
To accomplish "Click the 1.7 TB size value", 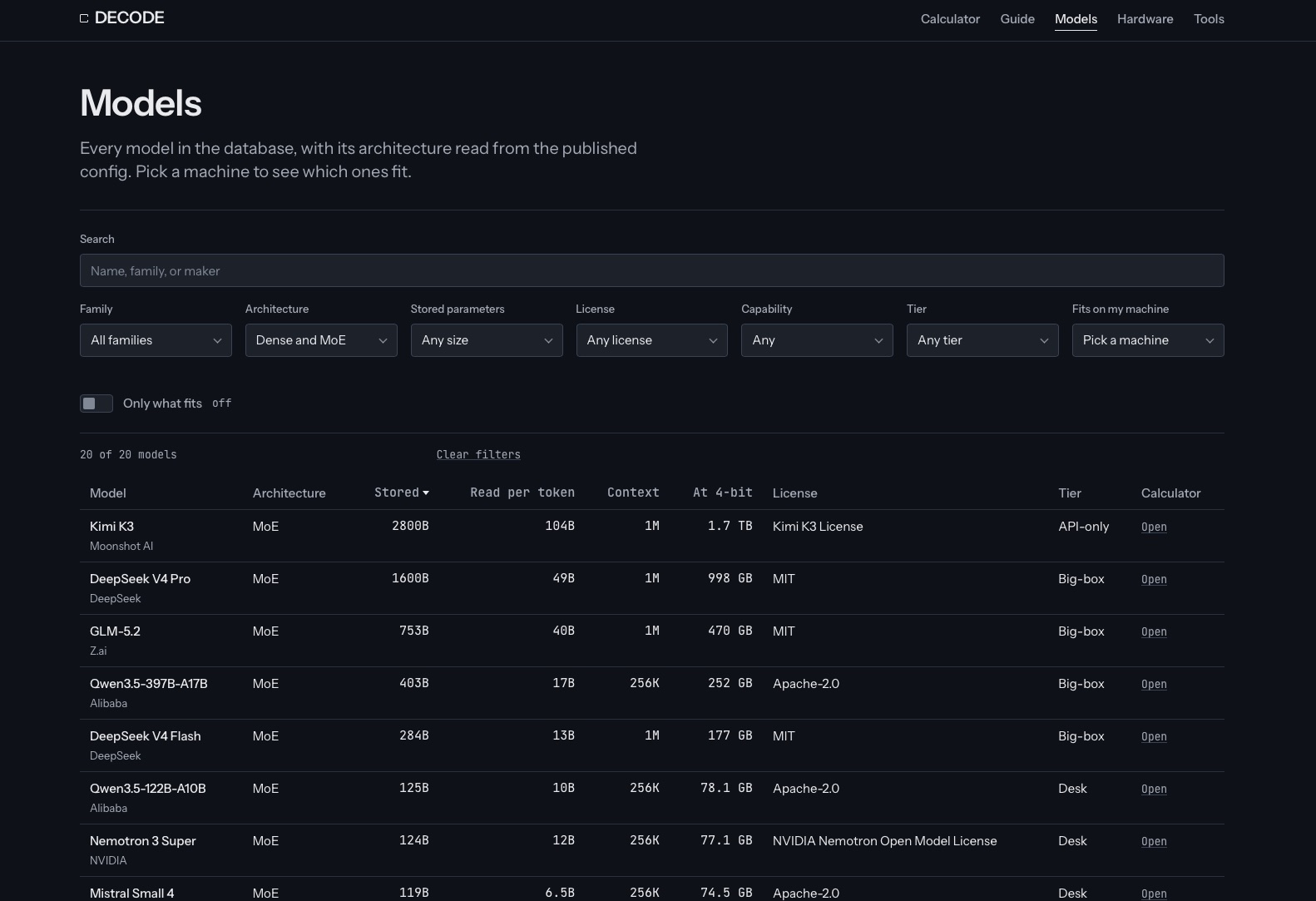I will click(x=730, y=526).
